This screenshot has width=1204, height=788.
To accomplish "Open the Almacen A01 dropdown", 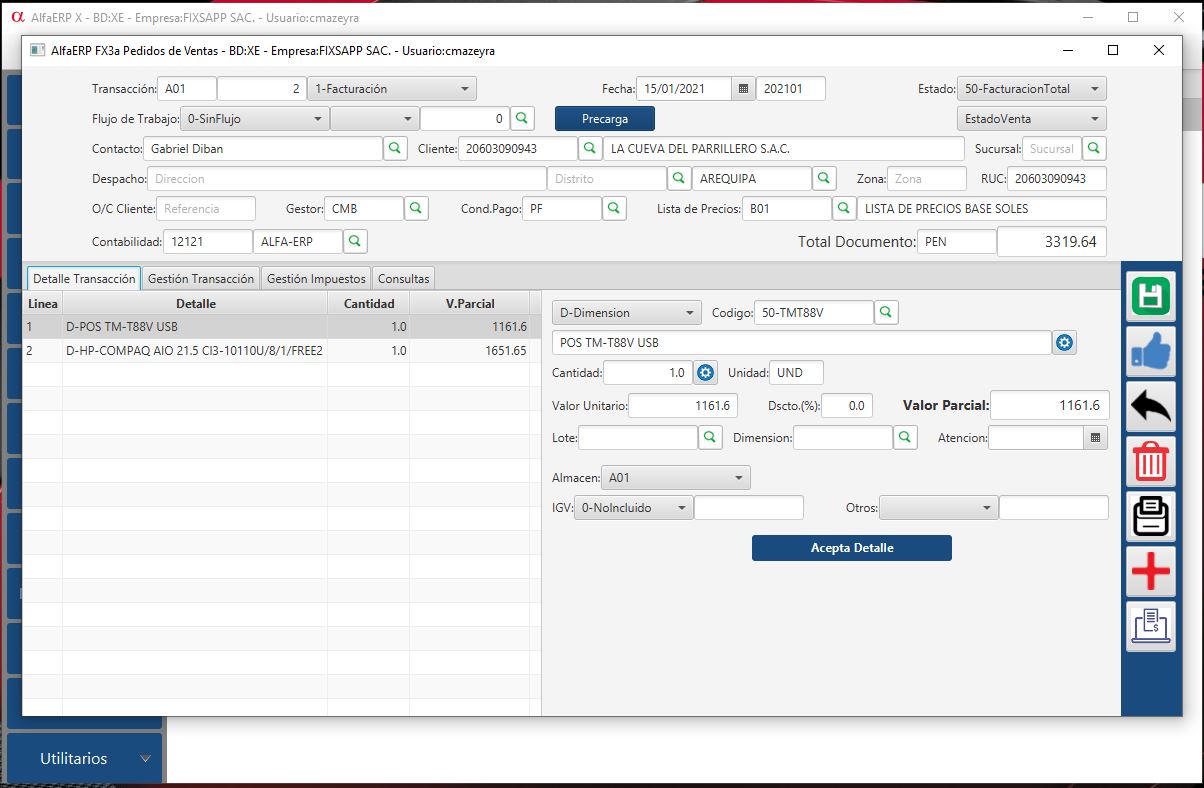I will pos(675,478).
